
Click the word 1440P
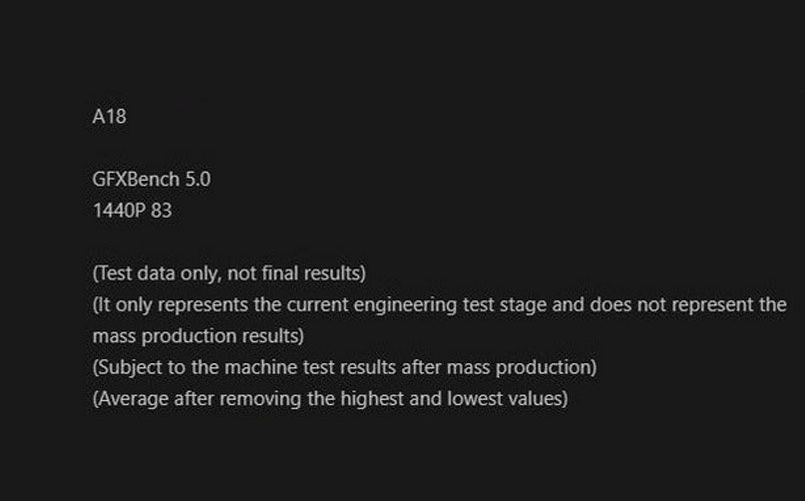click(x=119, y=210)
